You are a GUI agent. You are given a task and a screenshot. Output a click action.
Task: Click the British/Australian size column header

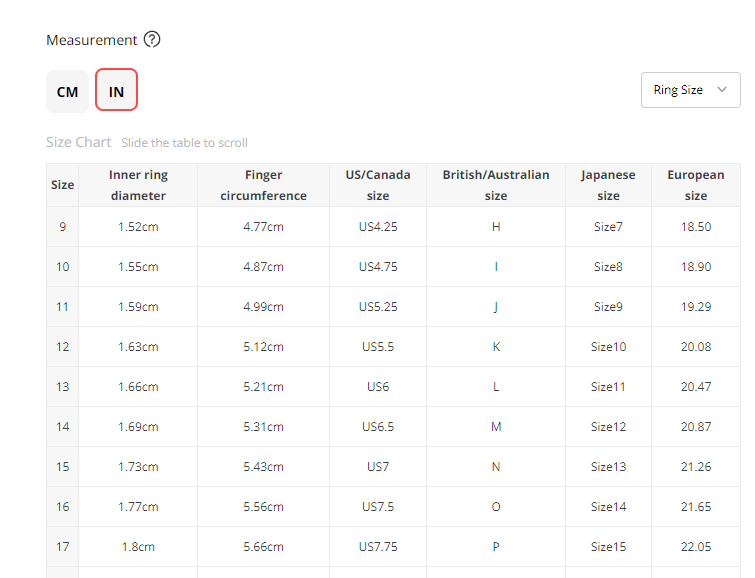tap(495, 185)
